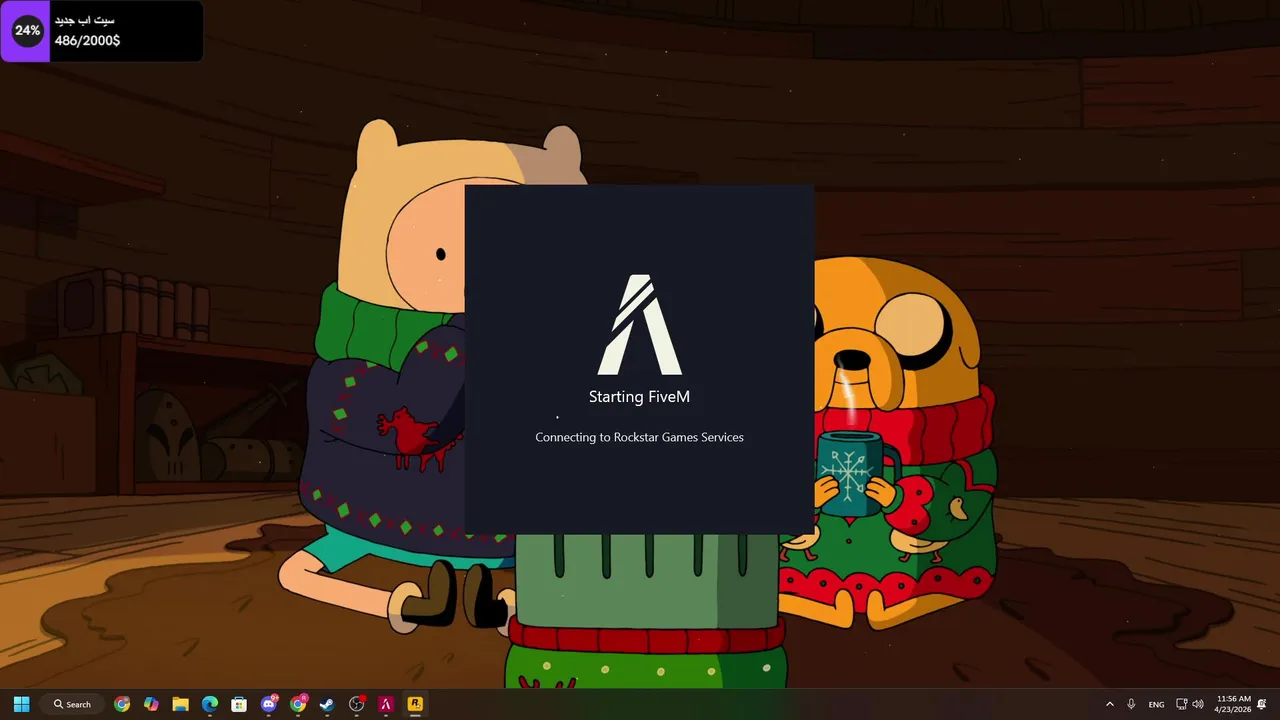Click the 24% progress circle in overlay
Image resolution: width=1280 pixels, height=720 pixels.
(x=27, y=31)
